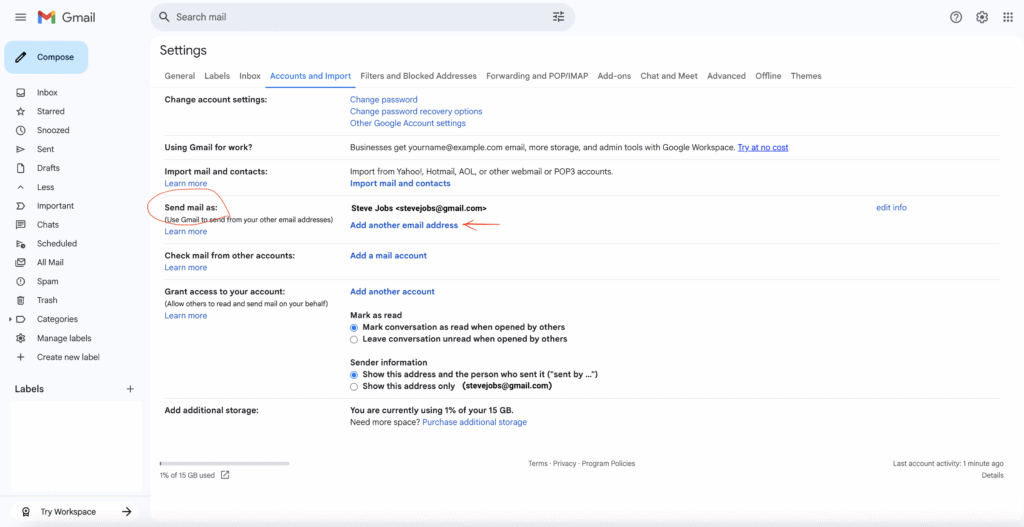Click Add a mail account
The image size is (1024, 527).
click(x=389, y=256)
